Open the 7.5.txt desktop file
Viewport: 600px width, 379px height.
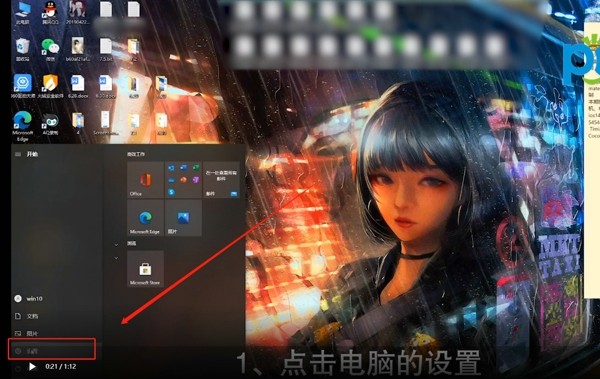click(x=105, y=50)
